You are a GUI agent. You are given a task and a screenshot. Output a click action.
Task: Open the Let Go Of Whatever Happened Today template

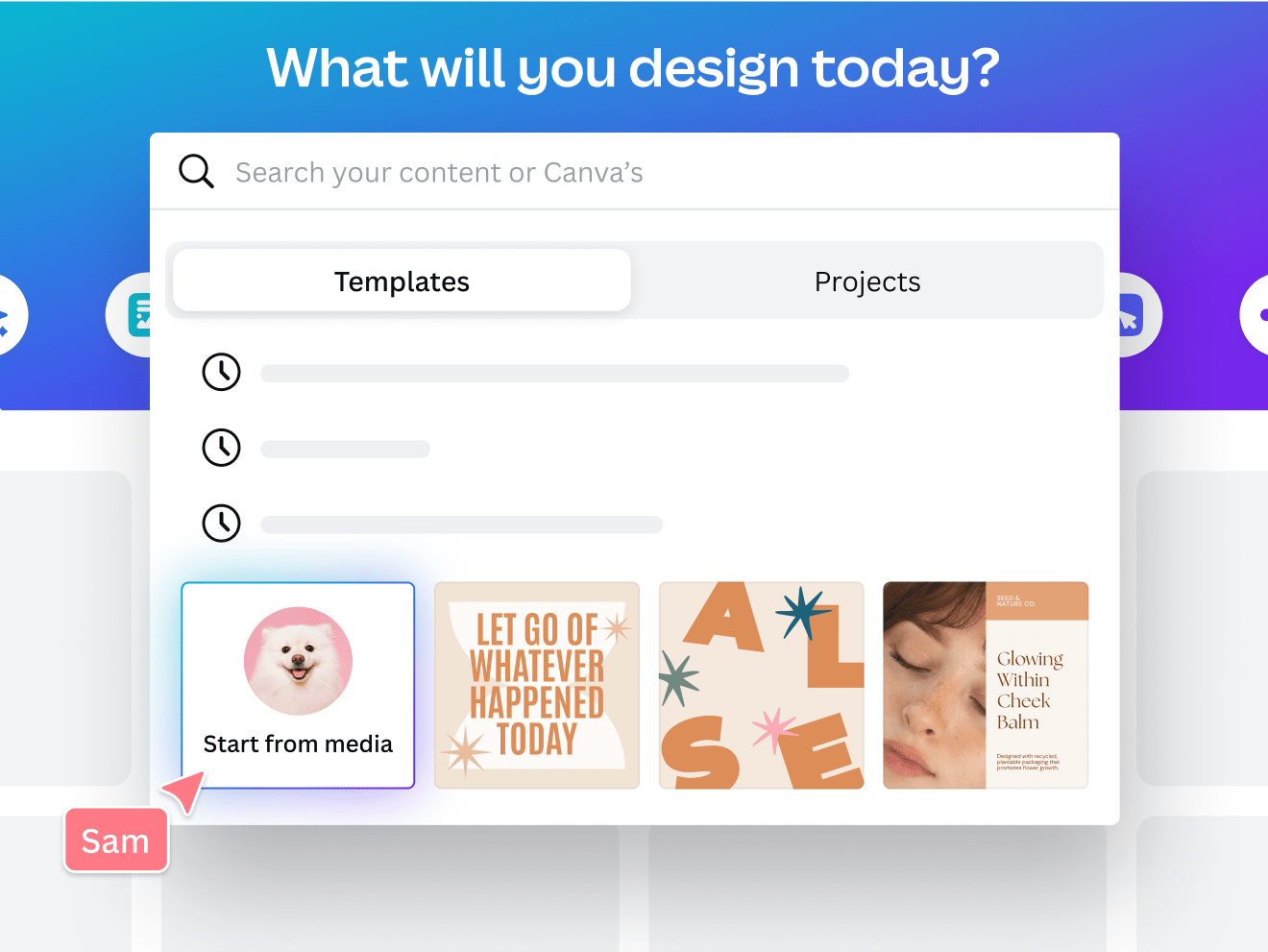(536, 685)
